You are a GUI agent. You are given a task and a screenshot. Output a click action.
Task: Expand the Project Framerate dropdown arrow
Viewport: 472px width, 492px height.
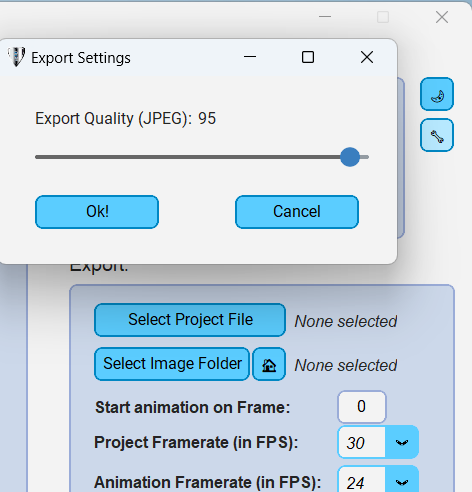point(402,442)
